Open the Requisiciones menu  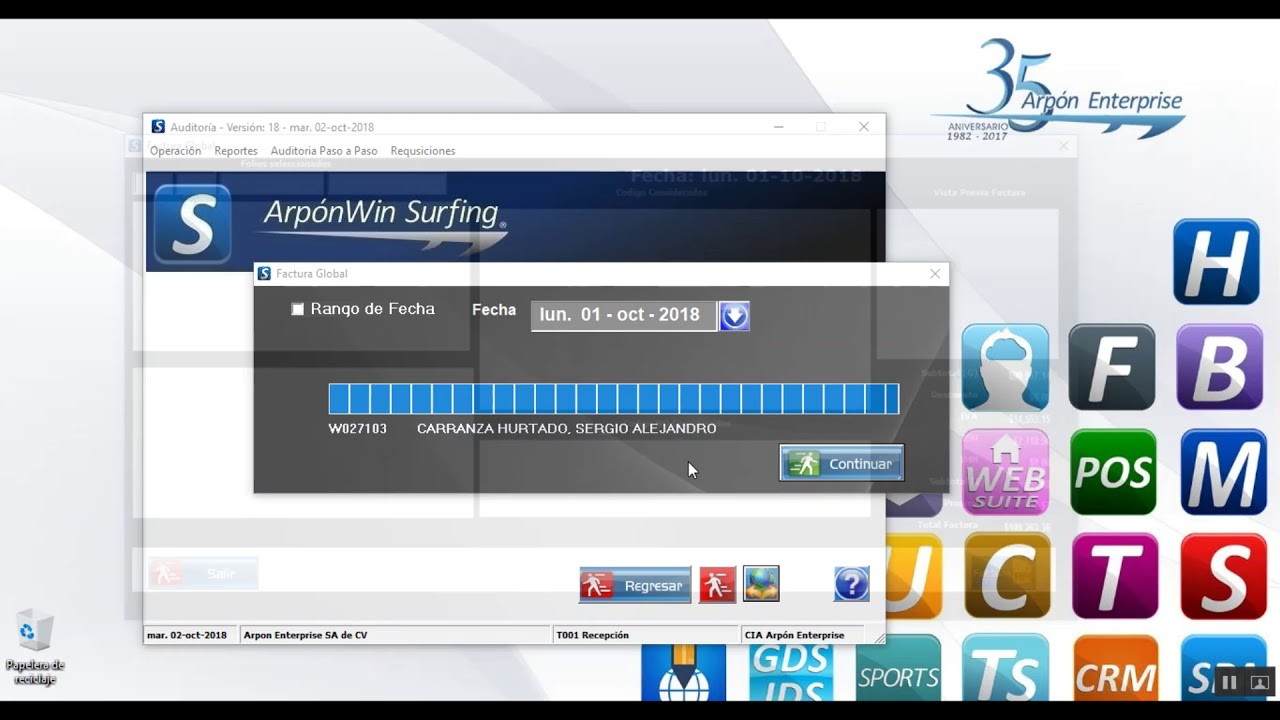click(x=423, y=151)
